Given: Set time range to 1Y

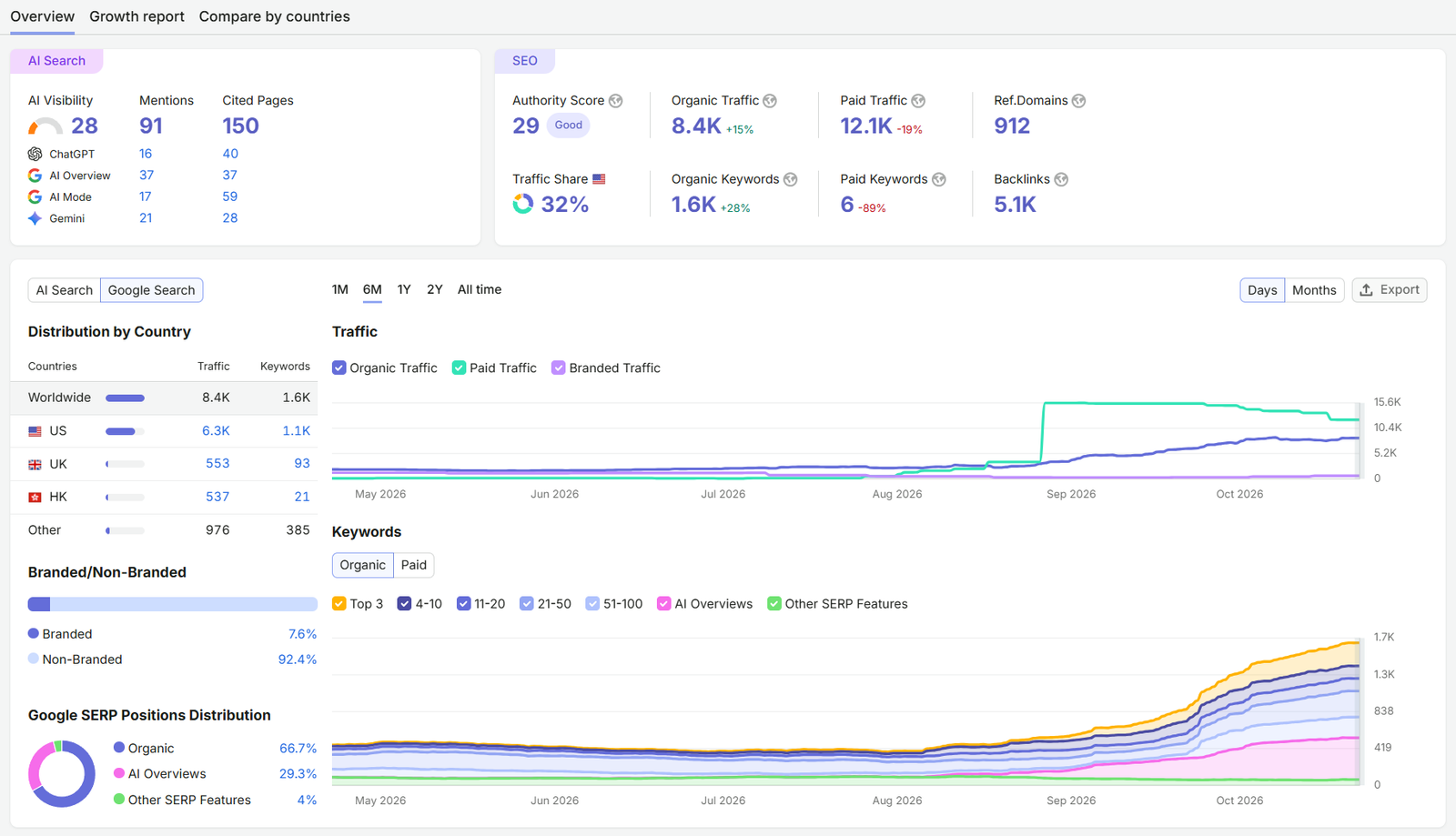Looking at the screenshot, I should [404, 289].
